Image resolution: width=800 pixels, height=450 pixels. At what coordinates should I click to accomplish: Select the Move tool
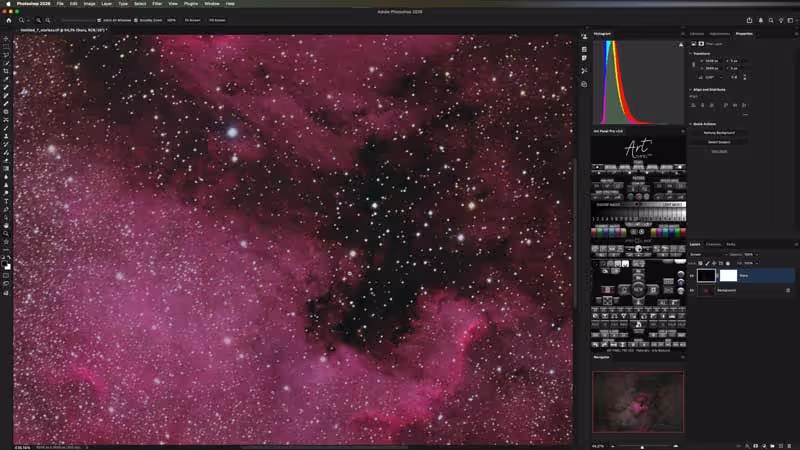pos(6,39)
